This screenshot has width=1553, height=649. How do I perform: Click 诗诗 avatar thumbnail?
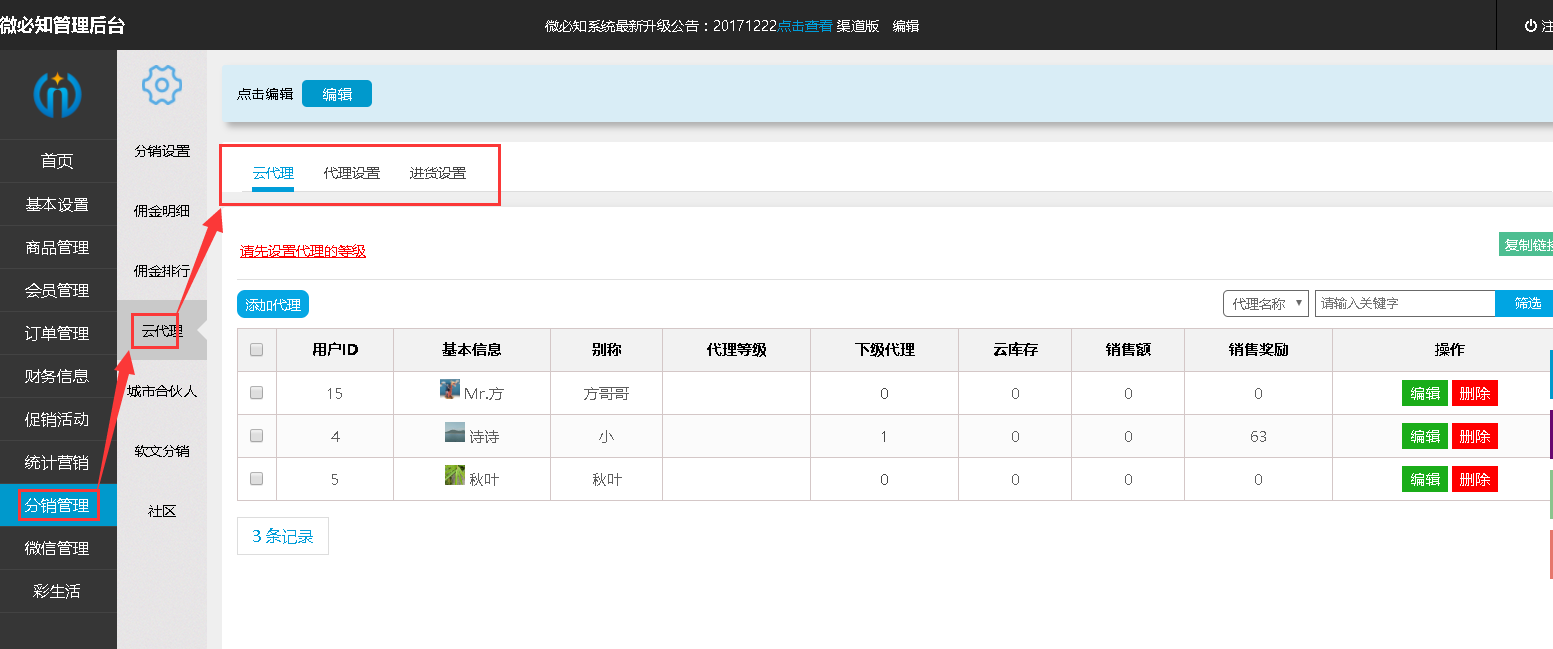point(455,433)
